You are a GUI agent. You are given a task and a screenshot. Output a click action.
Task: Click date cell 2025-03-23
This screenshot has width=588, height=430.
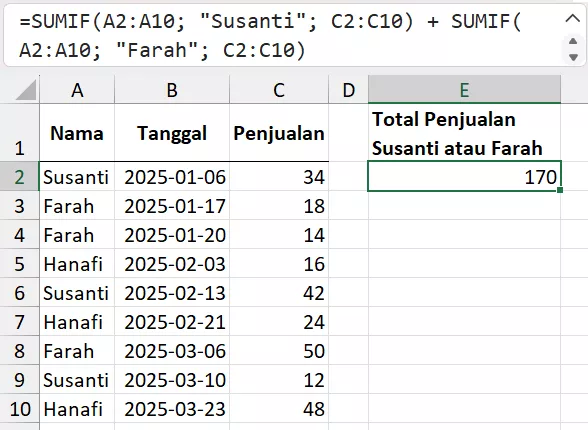pos(172,408)
